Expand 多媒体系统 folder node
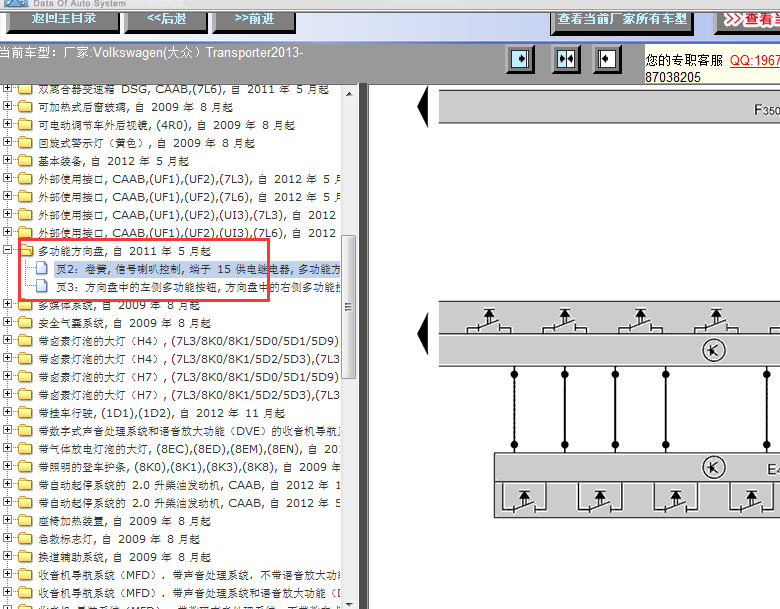Image resolution: width=780 pixels, height=609 pixels. tap(7, 304)
